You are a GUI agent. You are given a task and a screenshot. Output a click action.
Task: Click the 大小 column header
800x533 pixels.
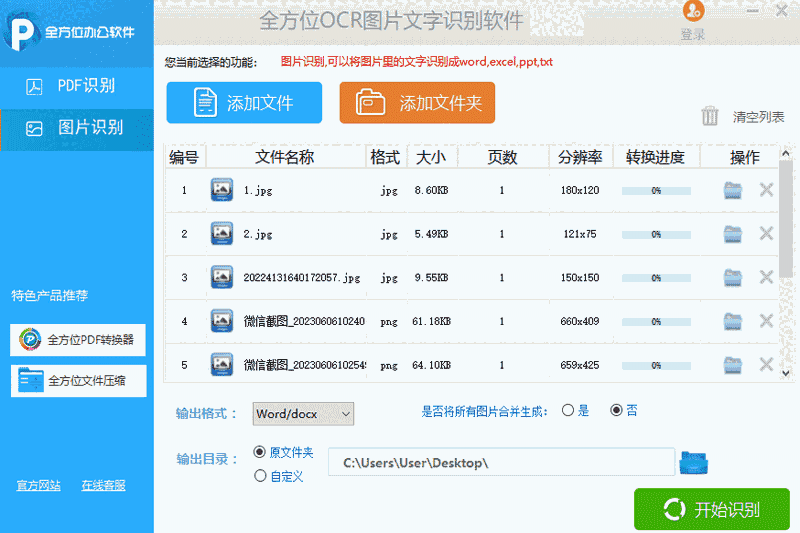(x=432, y=157)
